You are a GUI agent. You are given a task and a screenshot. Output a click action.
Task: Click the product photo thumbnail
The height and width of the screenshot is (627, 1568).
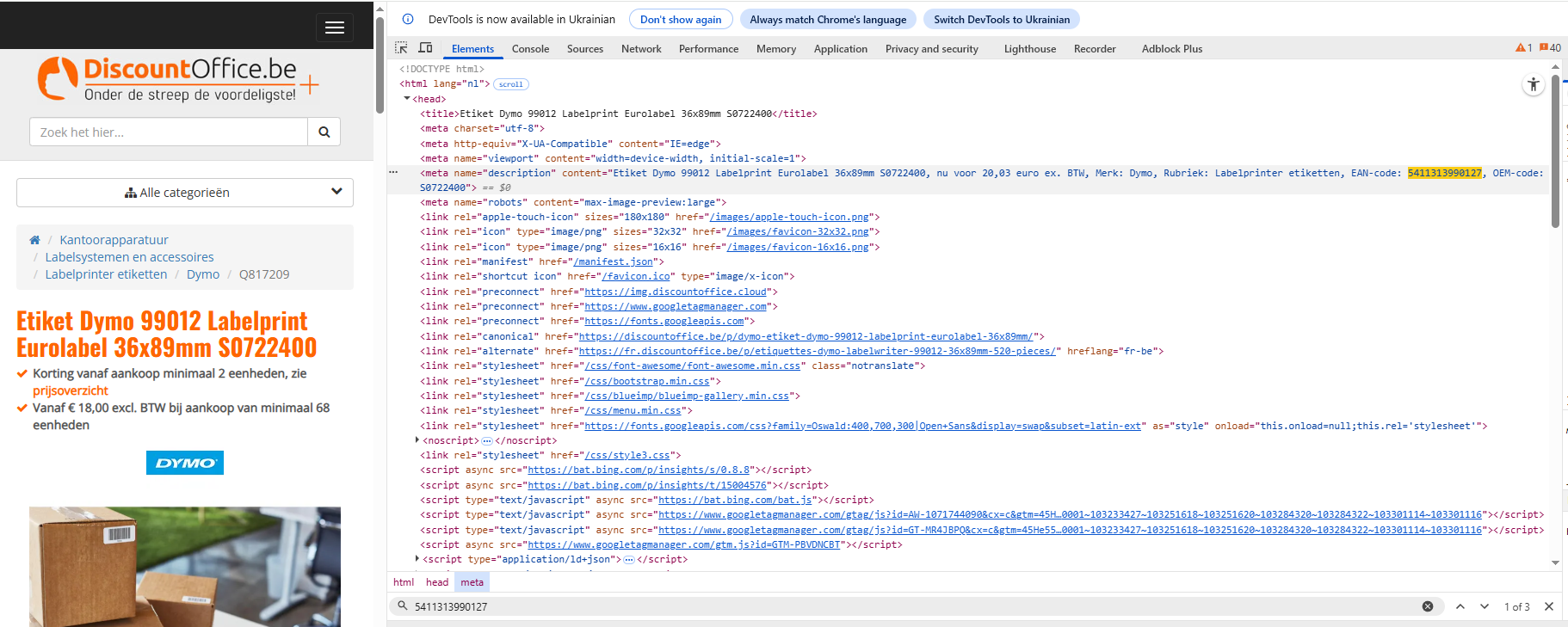pyautogui.click(x=185, y=567)
